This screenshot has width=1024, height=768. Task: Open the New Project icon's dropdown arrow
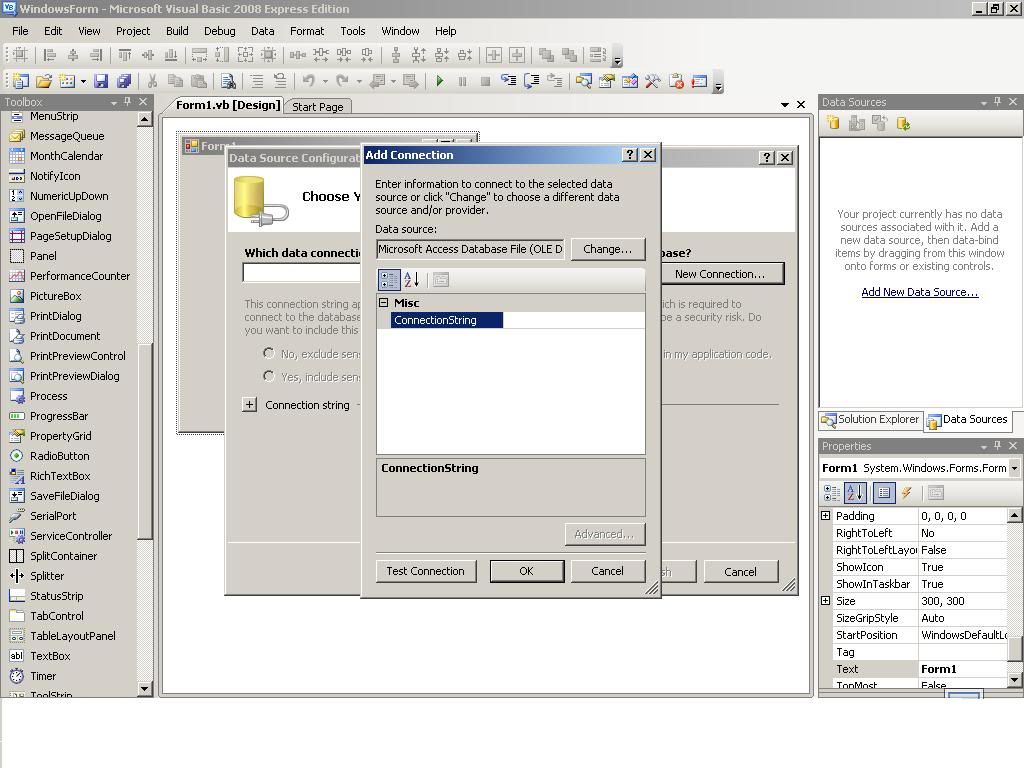tap(84, 82)
